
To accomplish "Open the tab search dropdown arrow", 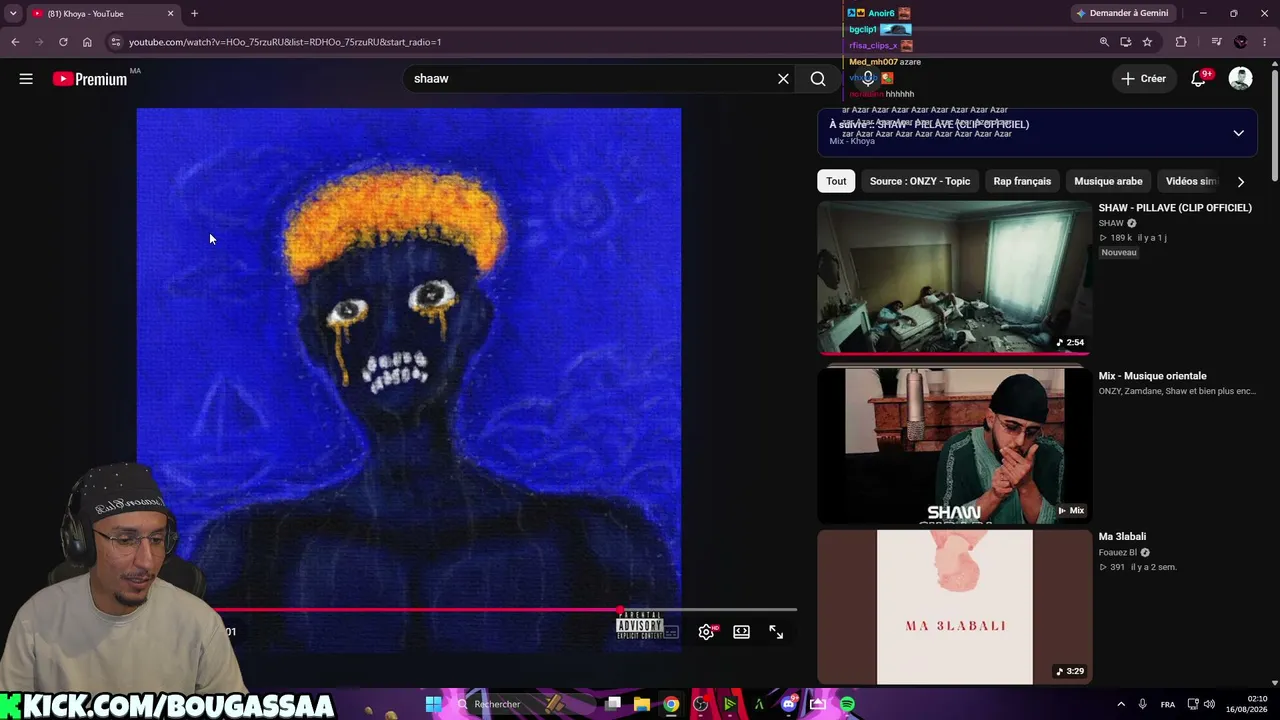I will [x=13, y=13].
